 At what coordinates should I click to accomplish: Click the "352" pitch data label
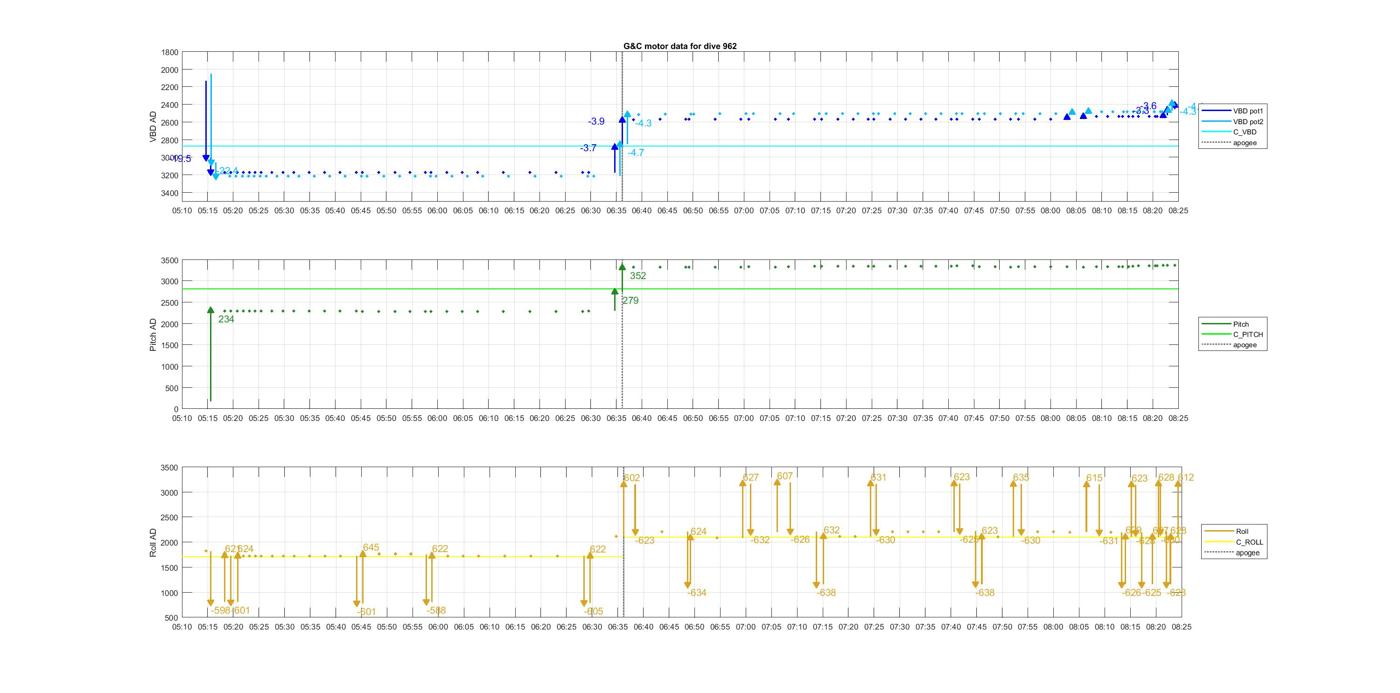pyautogui.click(x=638, y=276)
